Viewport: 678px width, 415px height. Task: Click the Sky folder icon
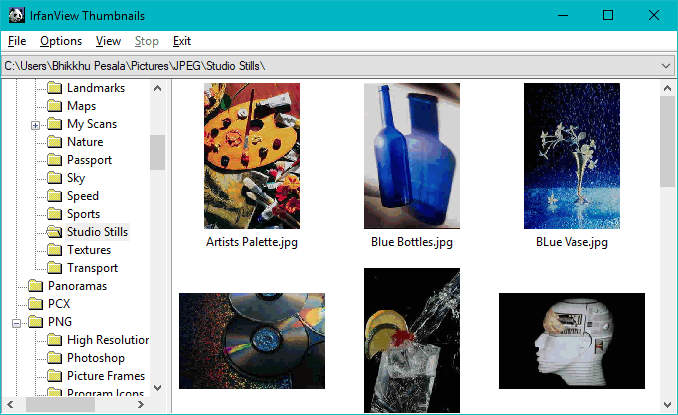pyautogui.click(x=54, y=178)
